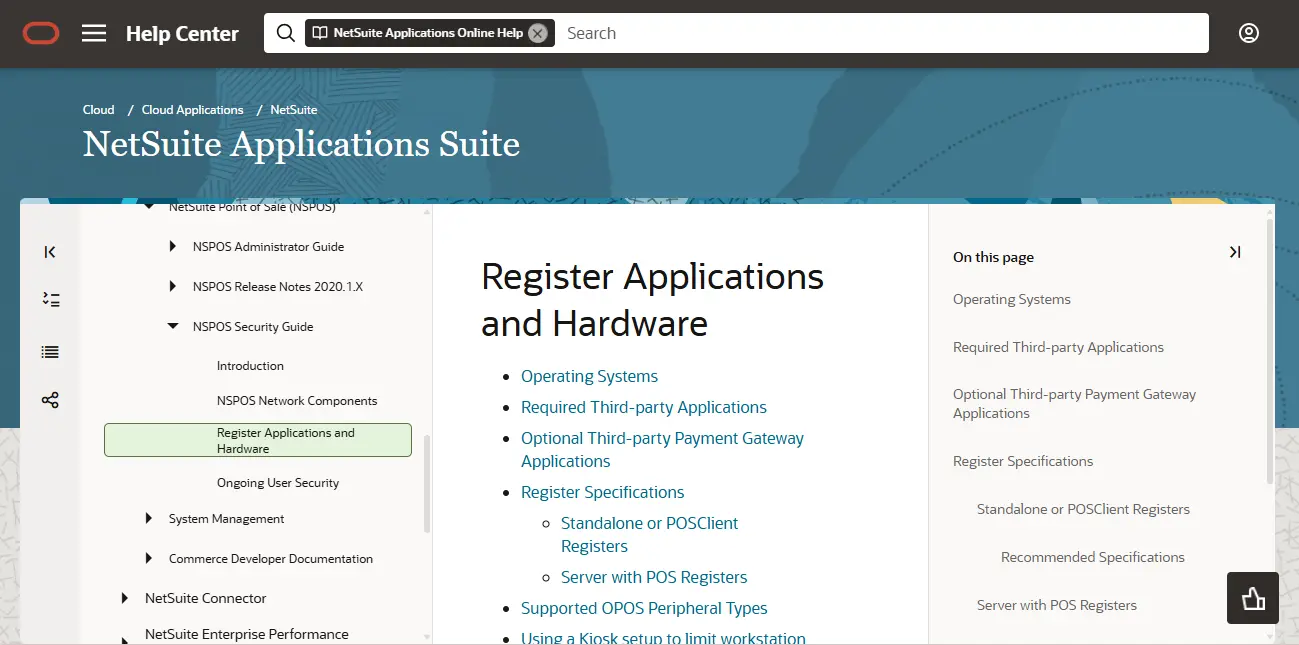Expand the System Management node
Viewport: 1299px width, 645px height.
[149, 519]
